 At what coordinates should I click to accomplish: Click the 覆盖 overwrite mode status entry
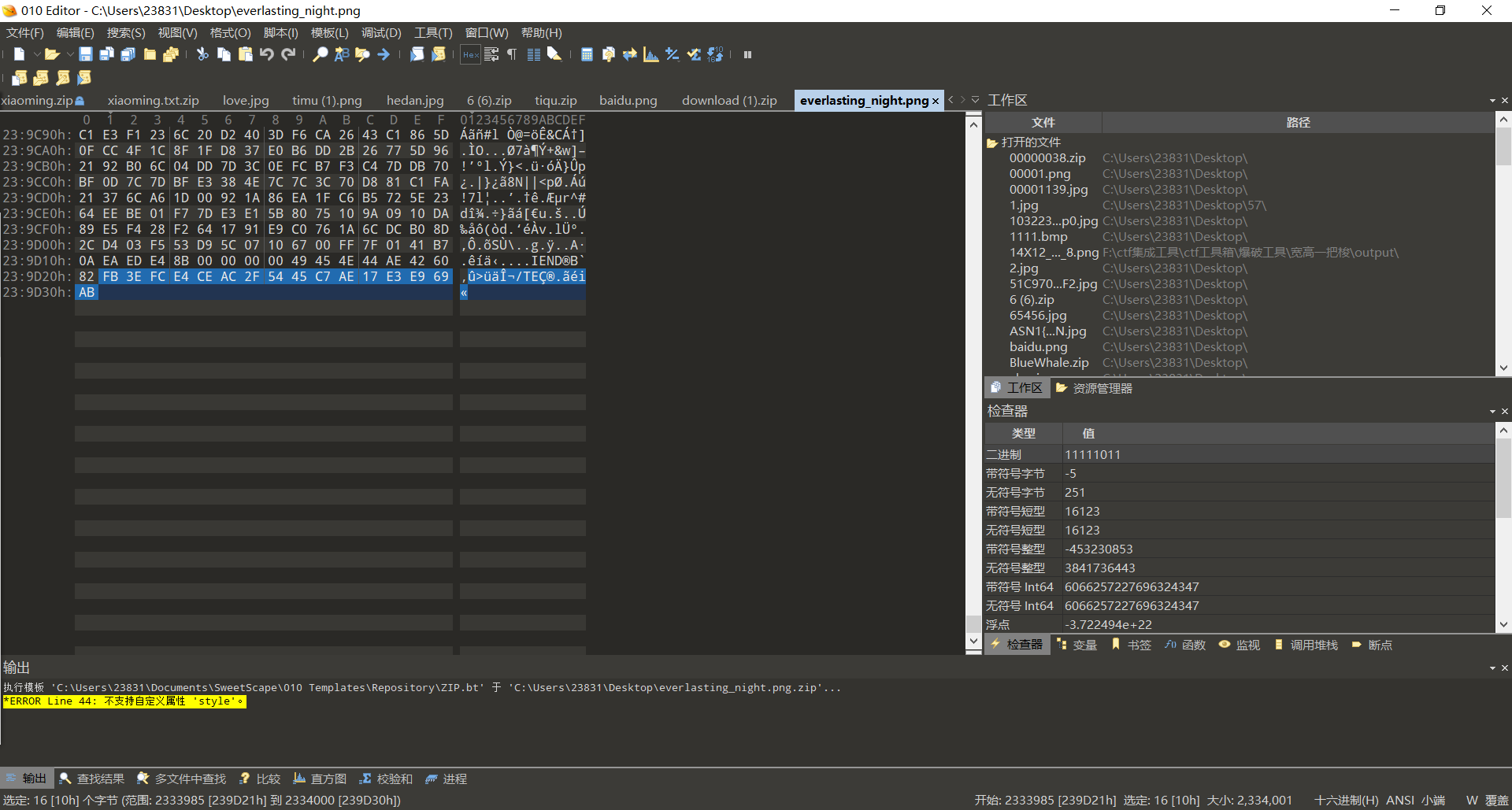pos(1497,801)
